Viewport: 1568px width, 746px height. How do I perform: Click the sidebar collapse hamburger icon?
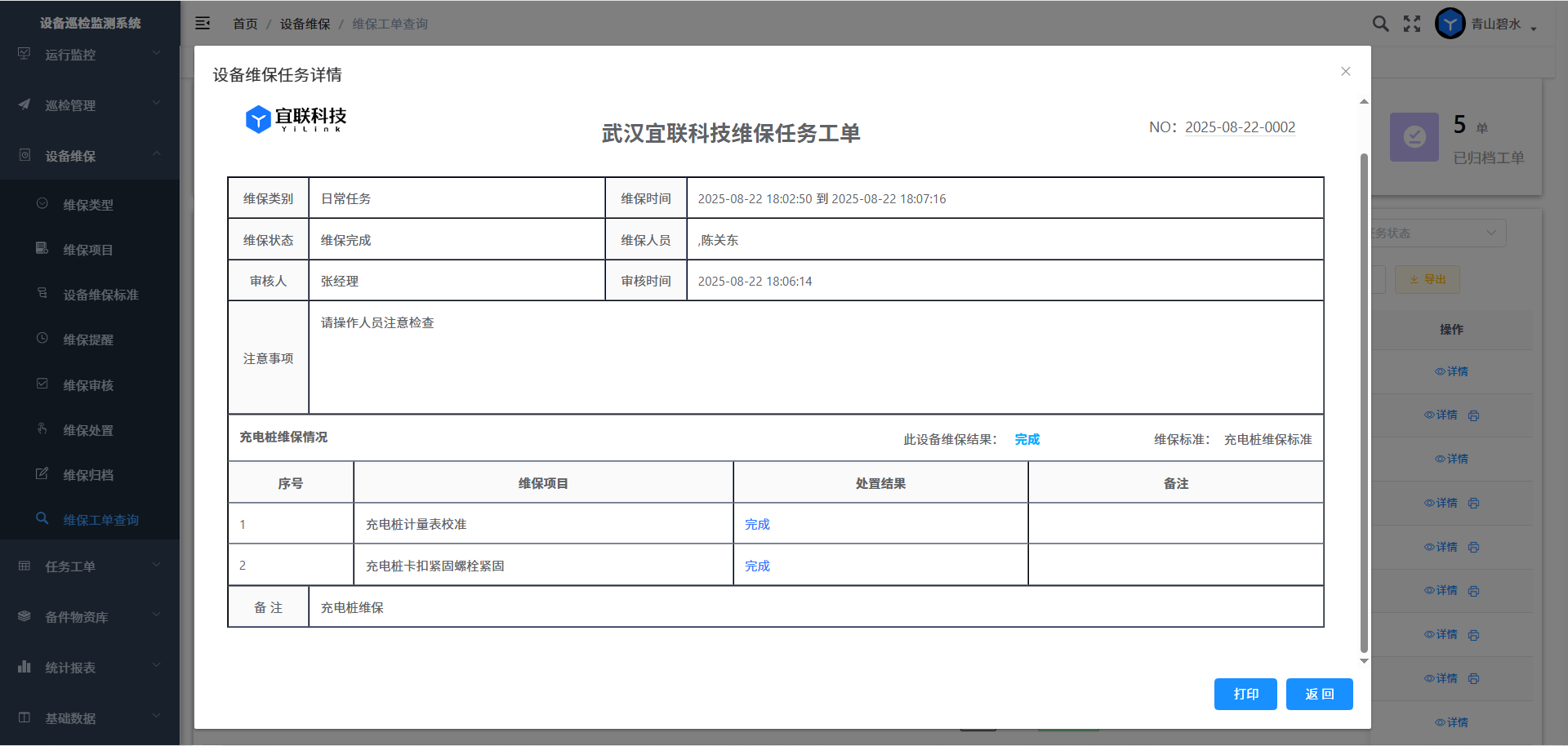click(x=203, y=24)
